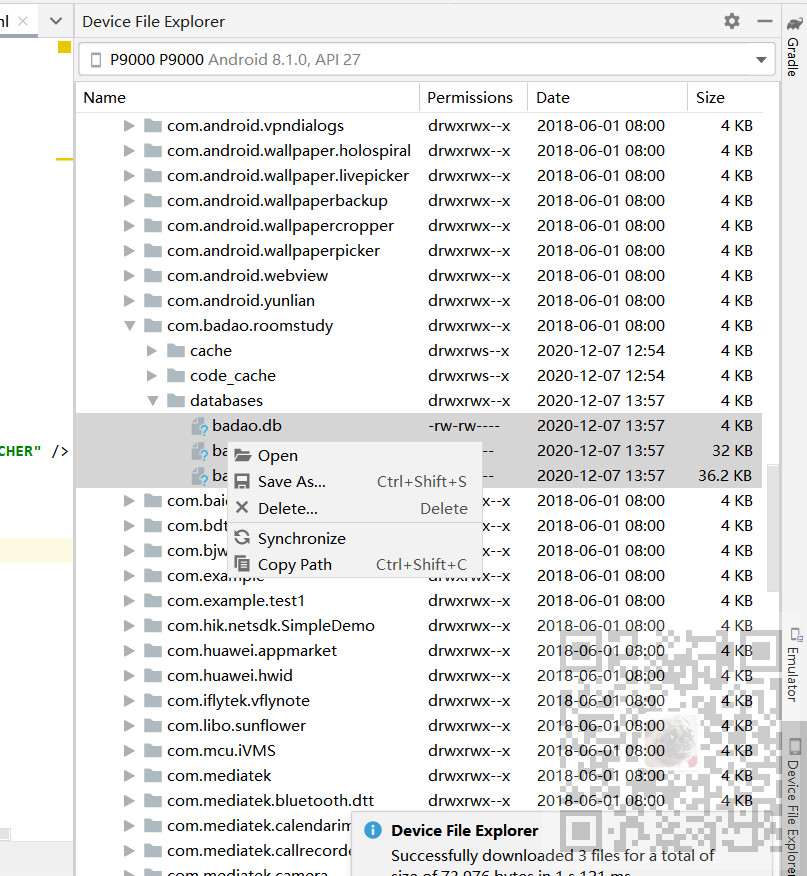Click the file tree vertical scrollbar

pyautogui.click(x=773, y=527)
